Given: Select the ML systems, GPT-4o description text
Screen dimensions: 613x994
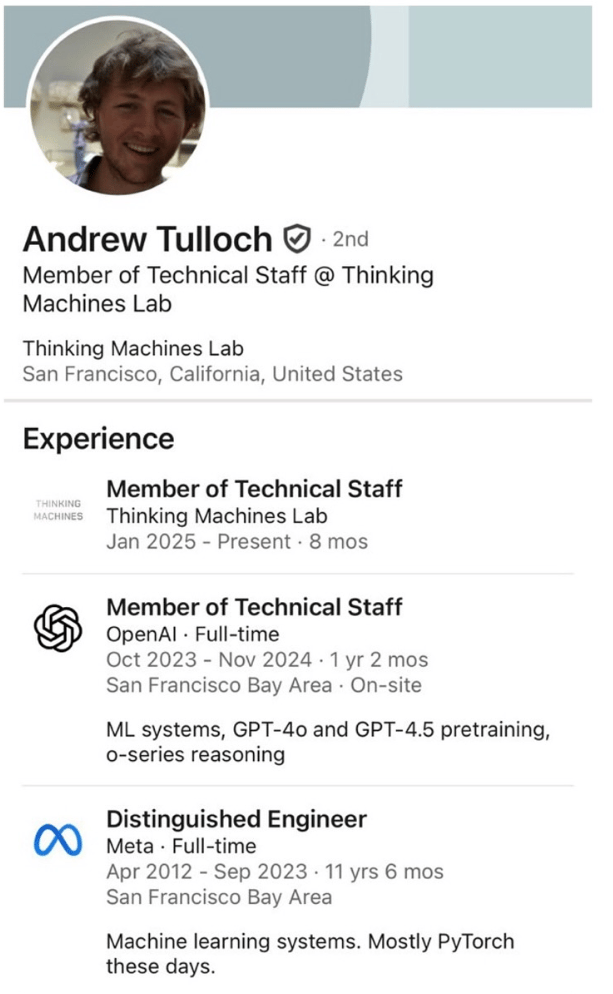Looking at the screenshot, I should coord(328,742).
